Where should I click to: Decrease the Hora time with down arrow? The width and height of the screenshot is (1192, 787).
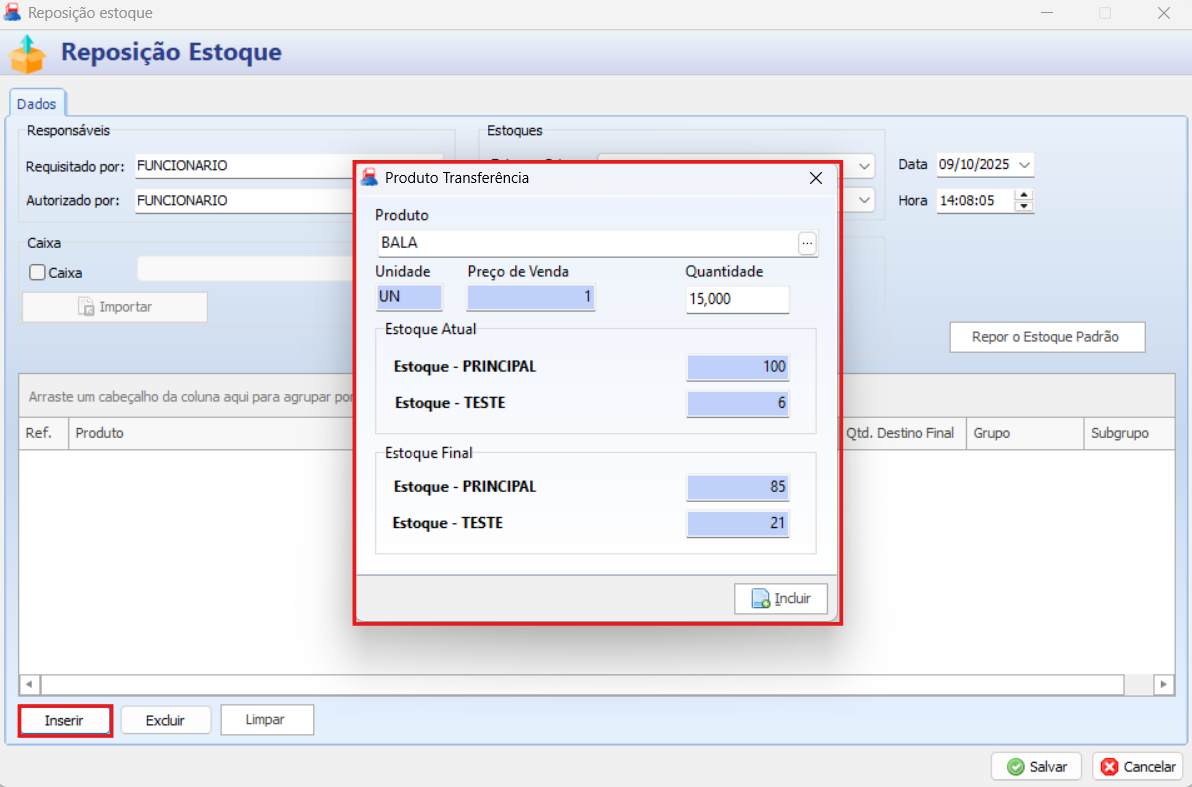pyautogui.click(x=1023, y=206)
